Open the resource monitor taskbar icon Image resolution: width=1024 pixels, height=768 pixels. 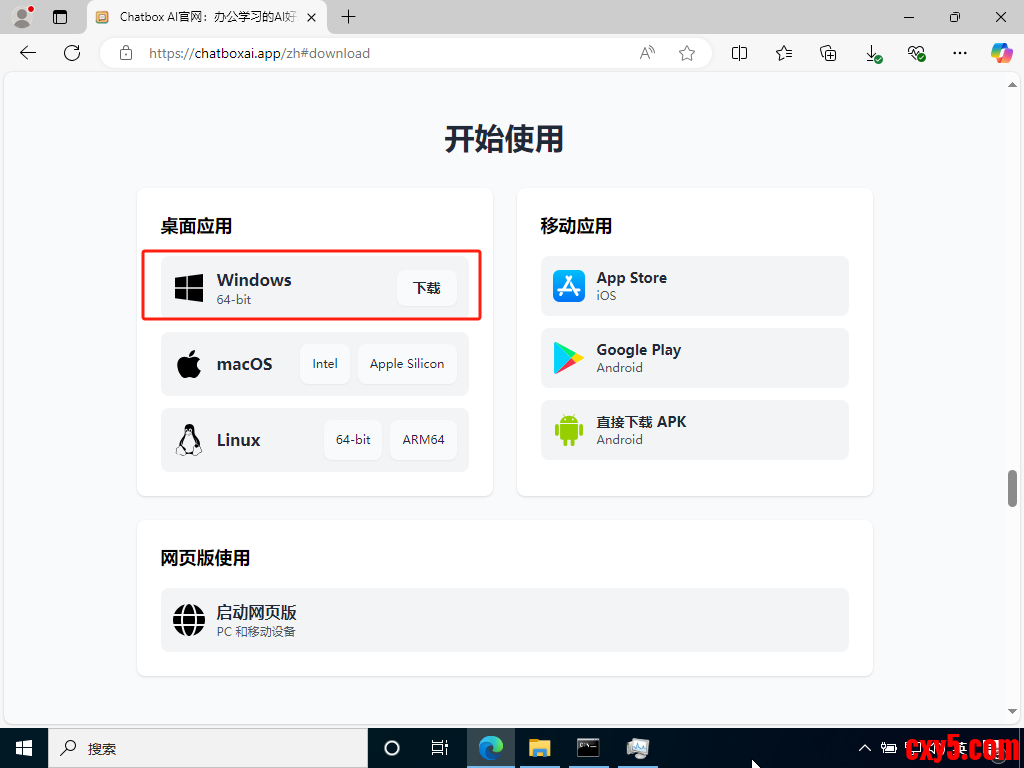click(637, 748)
